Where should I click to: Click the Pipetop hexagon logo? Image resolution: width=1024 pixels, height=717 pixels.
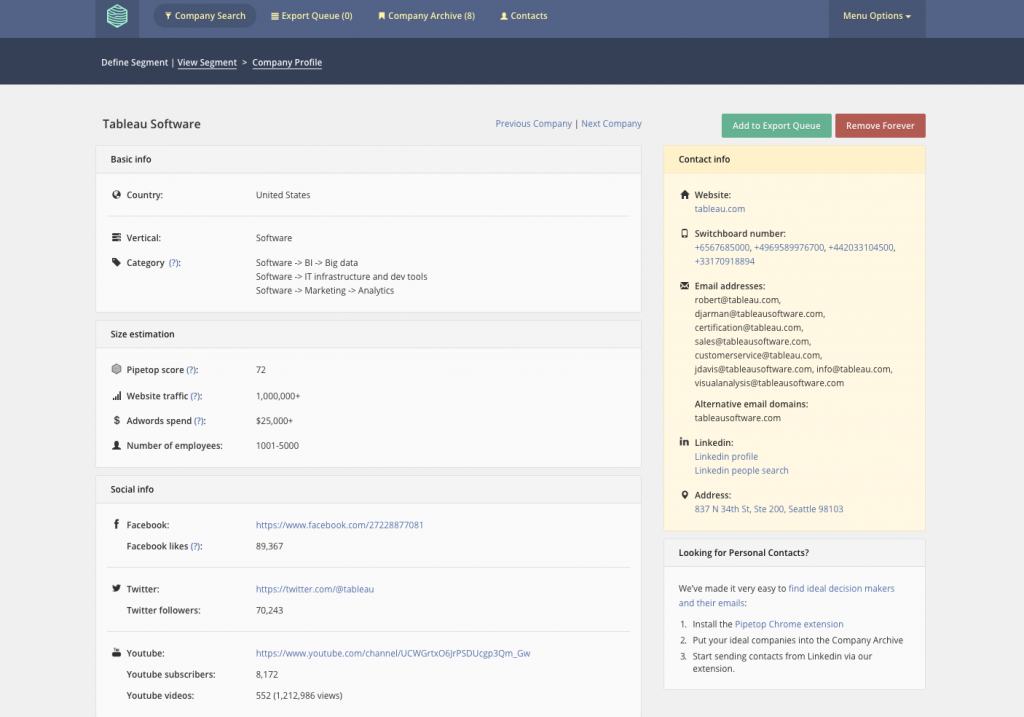point(117,16)
